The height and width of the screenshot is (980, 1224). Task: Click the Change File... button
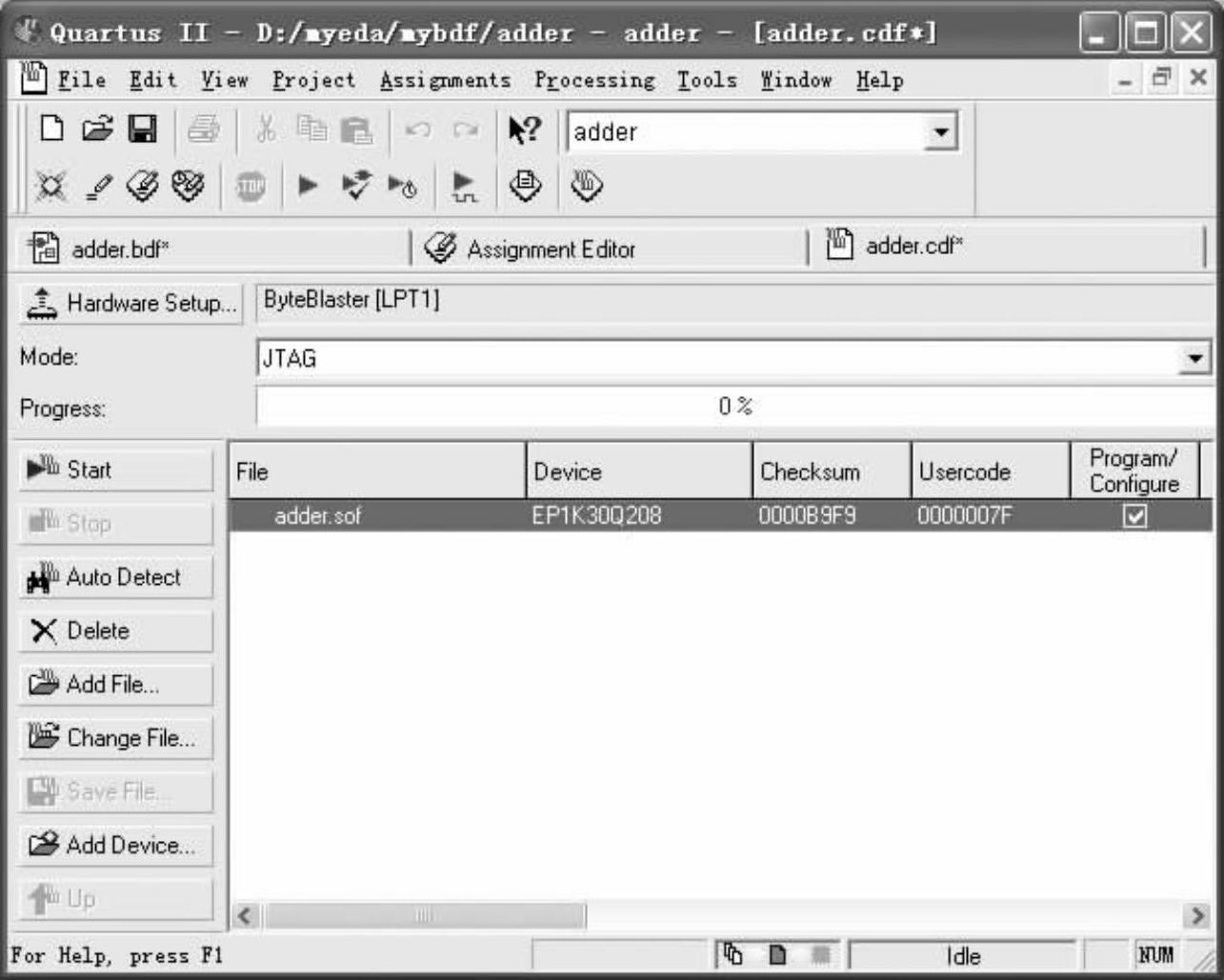(x=115, y=737)
